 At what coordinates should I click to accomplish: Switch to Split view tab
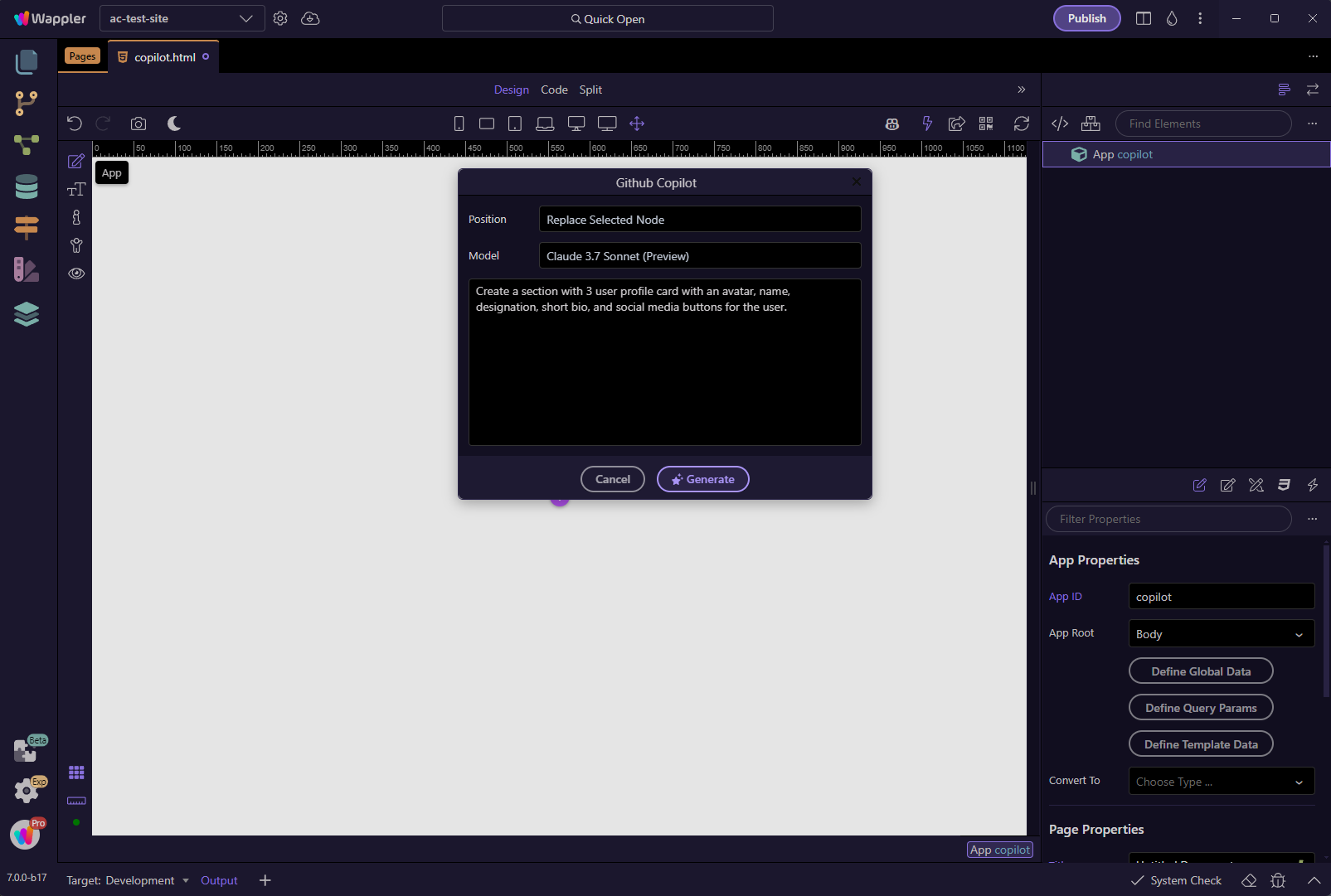[590, 90]
